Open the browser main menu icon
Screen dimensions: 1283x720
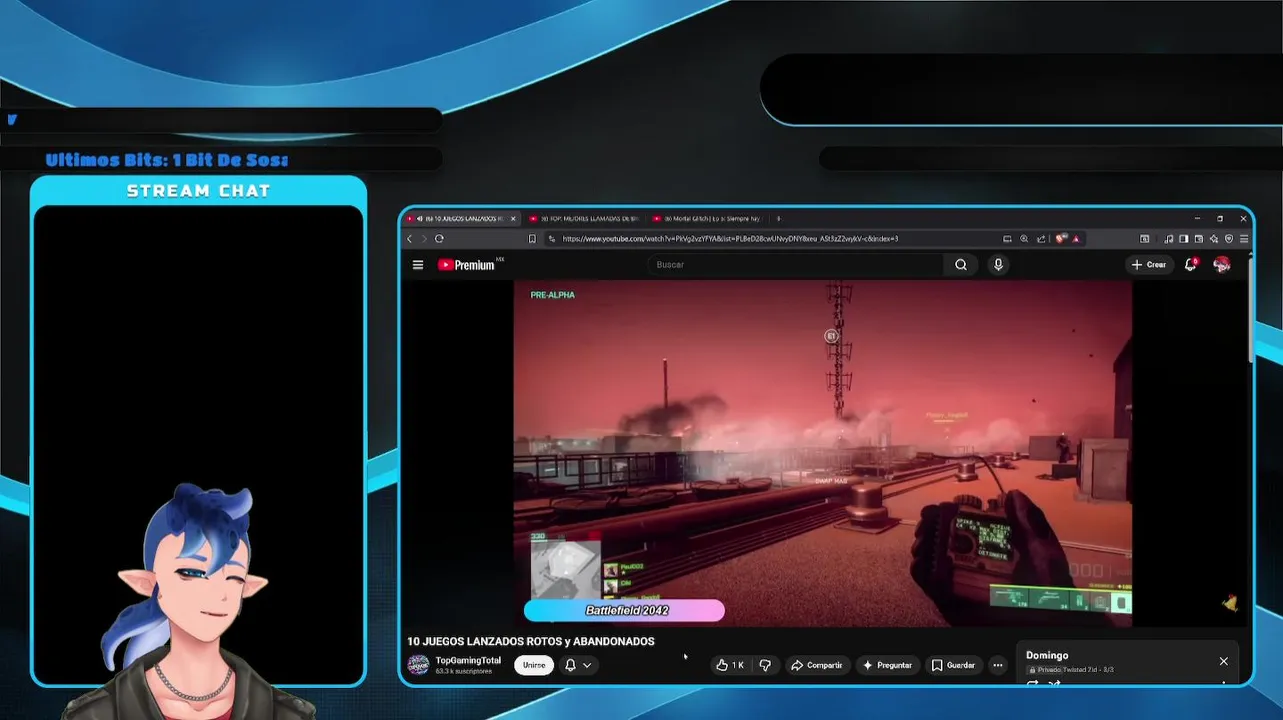pyautogui.click(x=1244, y=239)
